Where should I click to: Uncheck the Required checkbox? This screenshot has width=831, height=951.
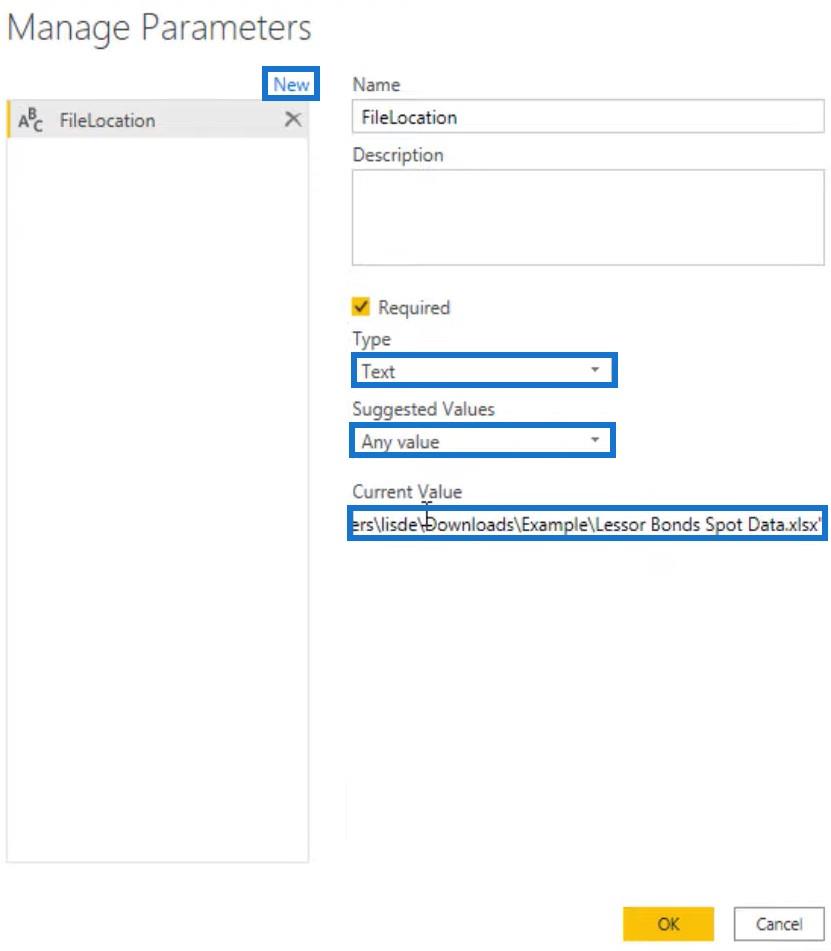361,307
